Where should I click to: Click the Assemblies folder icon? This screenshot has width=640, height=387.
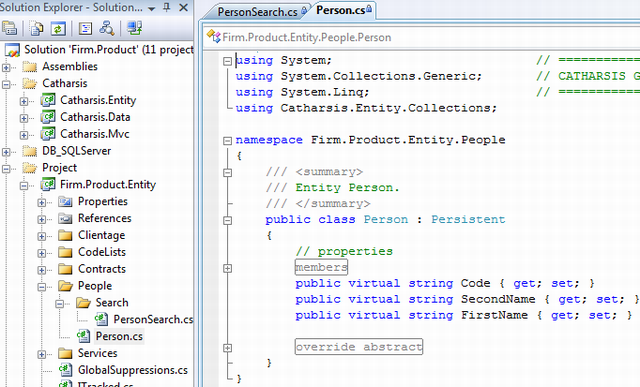30,67
